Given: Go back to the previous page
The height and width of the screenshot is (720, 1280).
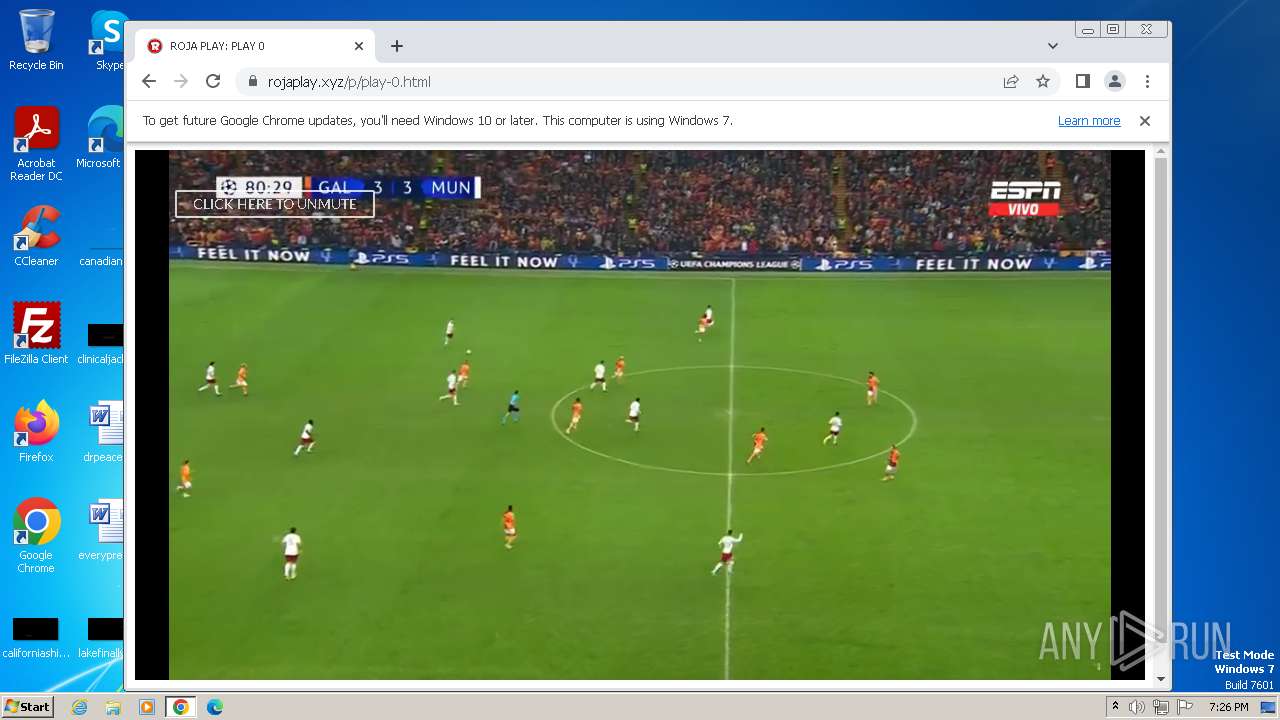Looking at the screenshot, I should (x=149, y=81).
